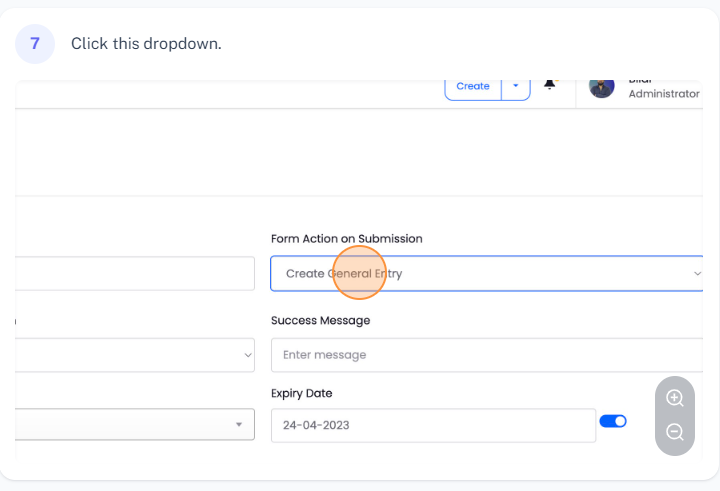Click the 'Click this dropdown.' instruction text
The width and height of the screenshot is (720, 491).
[146, 44]
